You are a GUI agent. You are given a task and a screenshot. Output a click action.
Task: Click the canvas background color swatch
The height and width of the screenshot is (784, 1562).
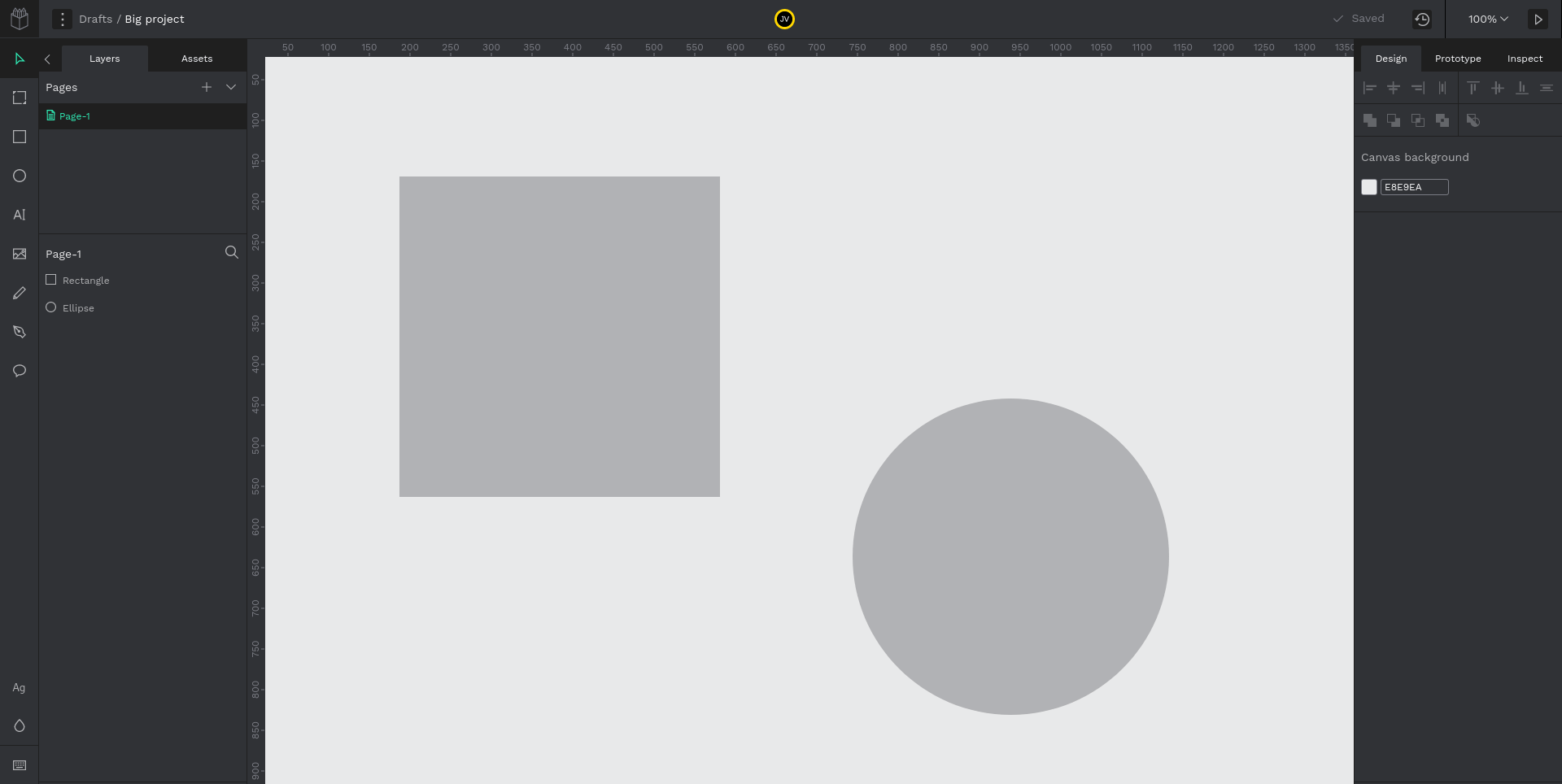click(x=1369, y=187)
